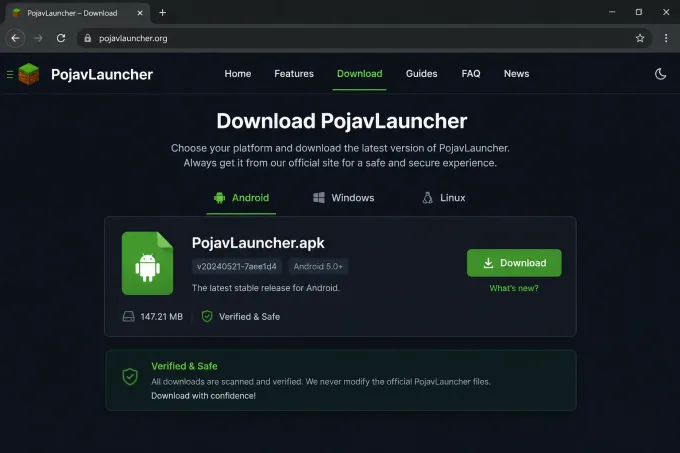Image resolution: width=680 pixels, height=453 pixels.
Task: Open the FAQ nav item
Action: [x=471, y=74]
